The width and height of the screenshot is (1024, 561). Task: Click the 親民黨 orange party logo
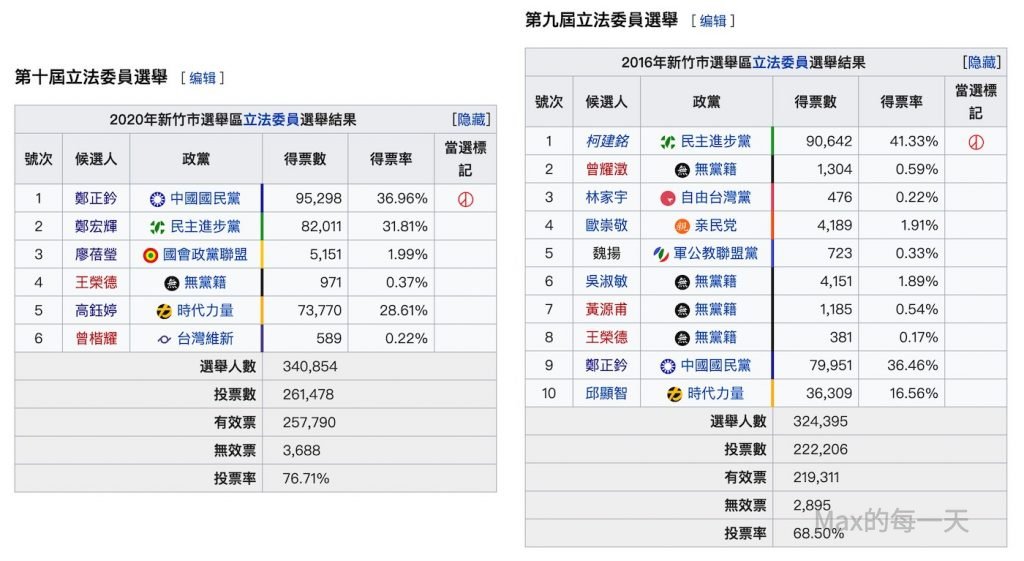[x=682, y=226]
